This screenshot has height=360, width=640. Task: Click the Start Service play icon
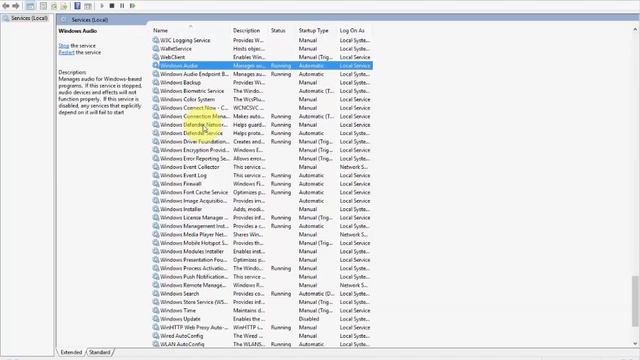point(102,6)
